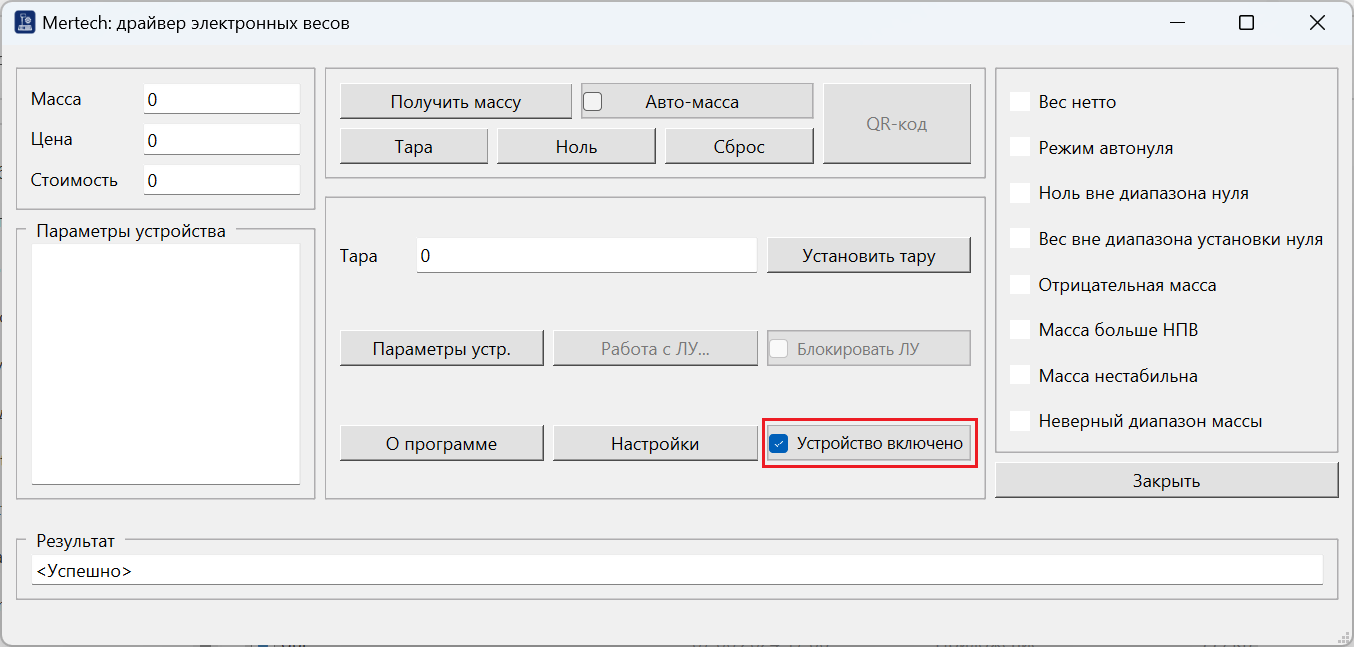Click the Тара value input field
Image resolution: width=1354 pixels, height=647 pixels.
click(x=586, y=255)
